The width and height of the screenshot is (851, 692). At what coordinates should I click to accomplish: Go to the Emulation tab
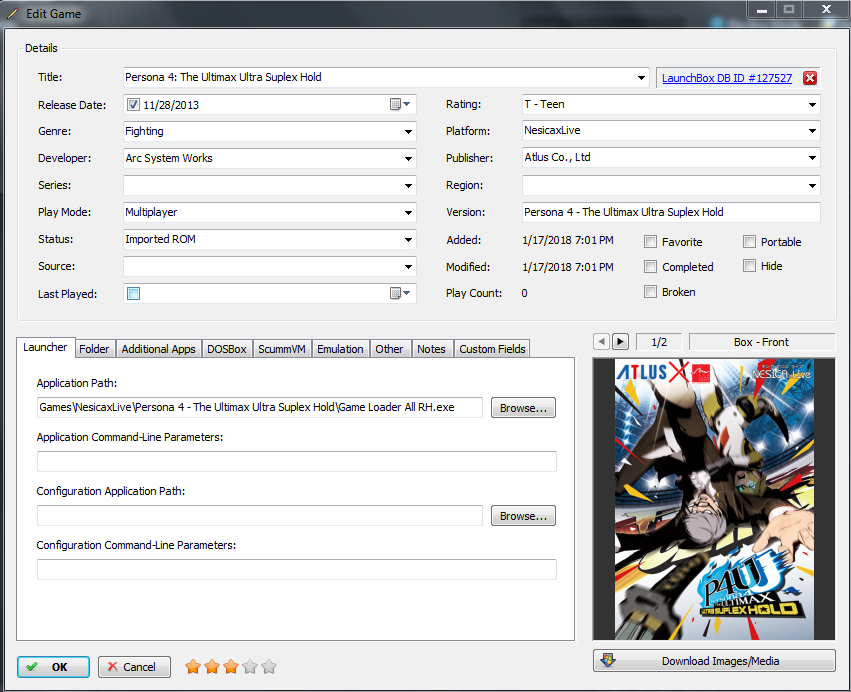point(340,349)
